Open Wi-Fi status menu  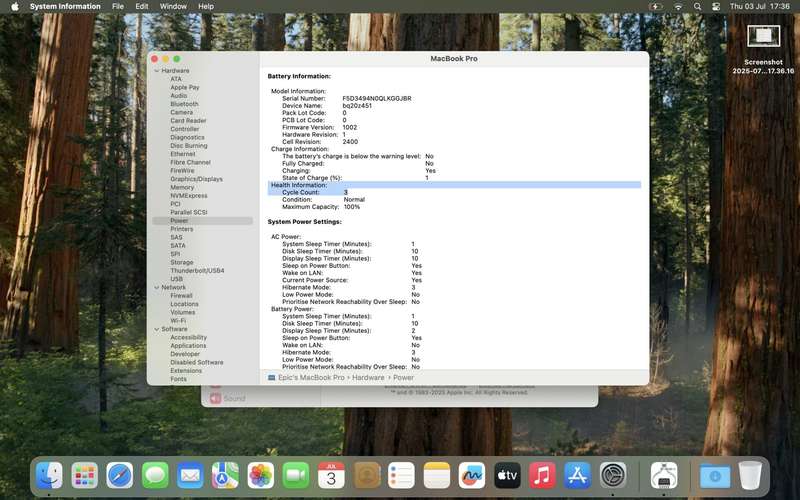coord(678,6)
